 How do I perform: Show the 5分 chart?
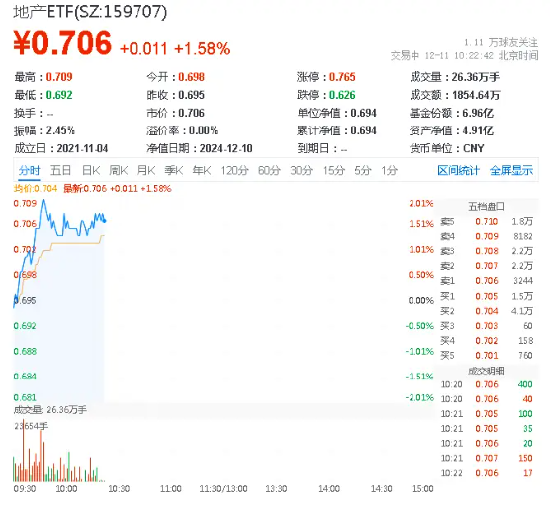click(x=363, y=171)
